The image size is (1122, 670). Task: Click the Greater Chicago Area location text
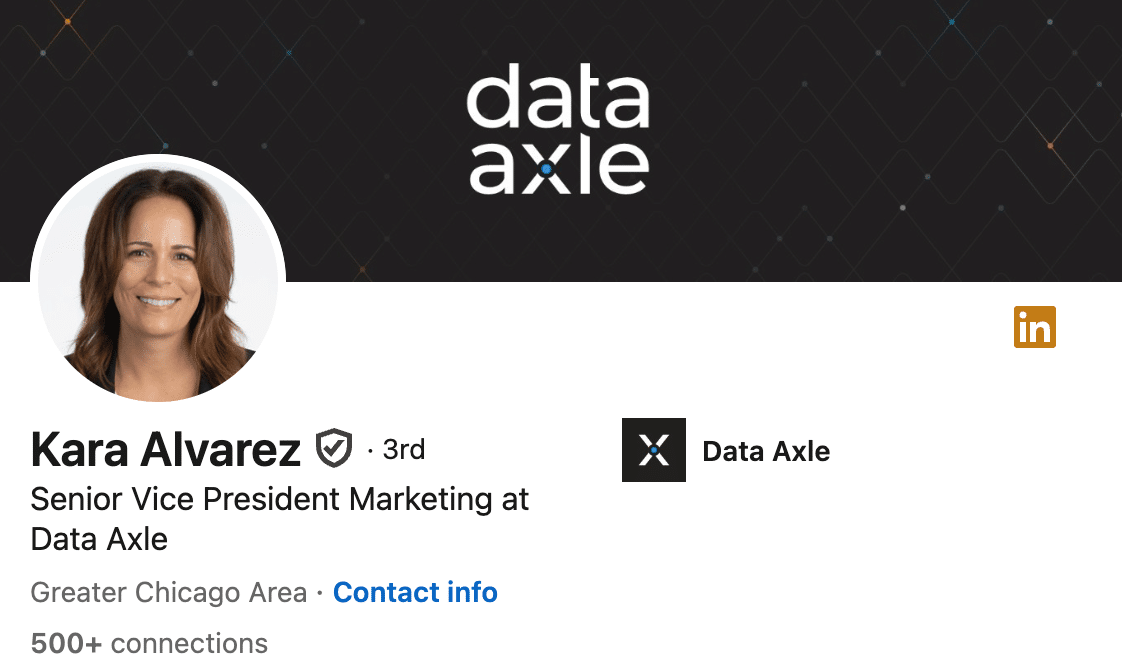click(167, 592)
